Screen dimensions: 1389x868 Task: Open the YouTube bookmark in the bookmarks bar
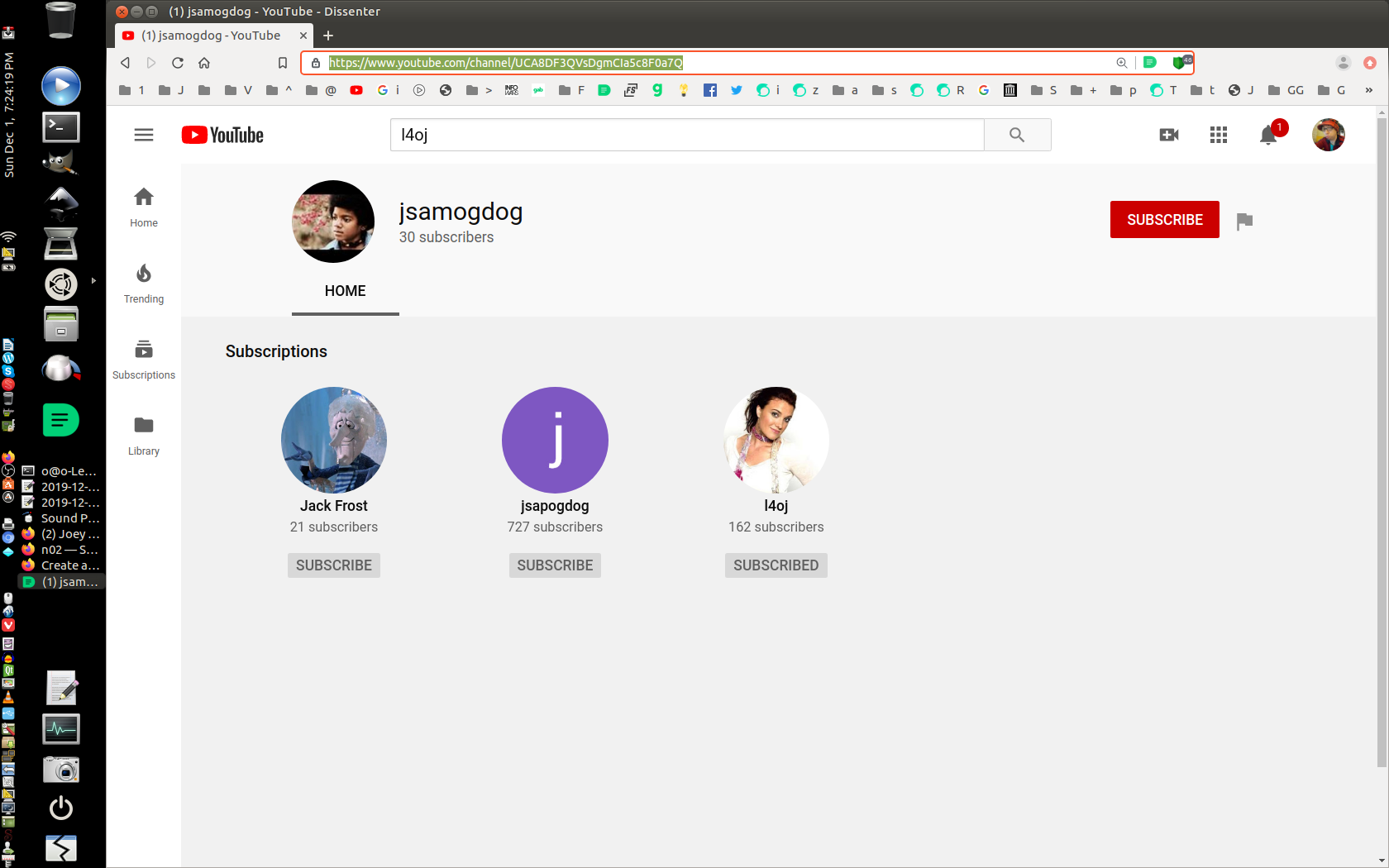(356, 90)
